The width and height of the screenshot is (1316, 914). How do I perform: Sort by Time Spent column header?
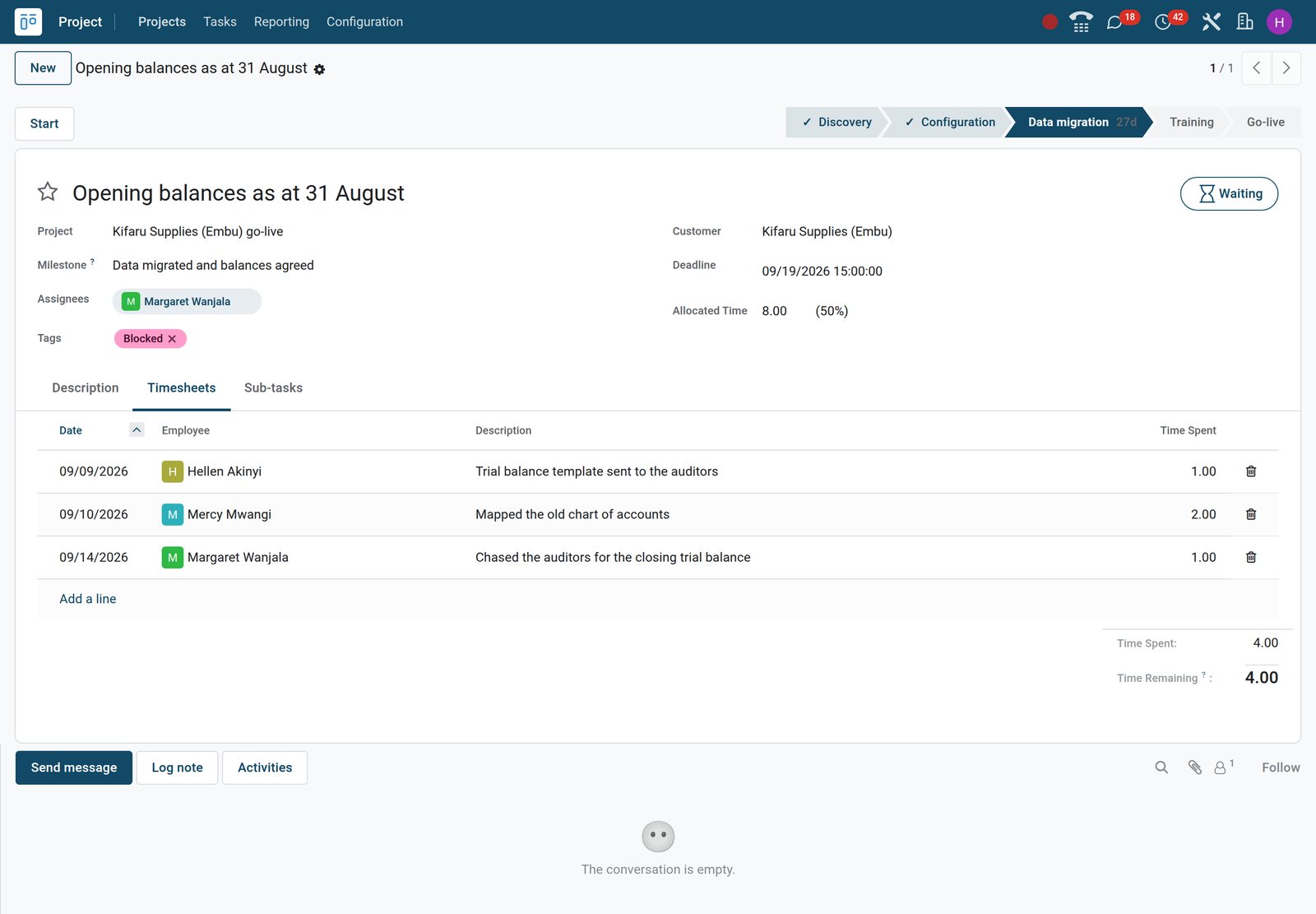click(1188, 430)
